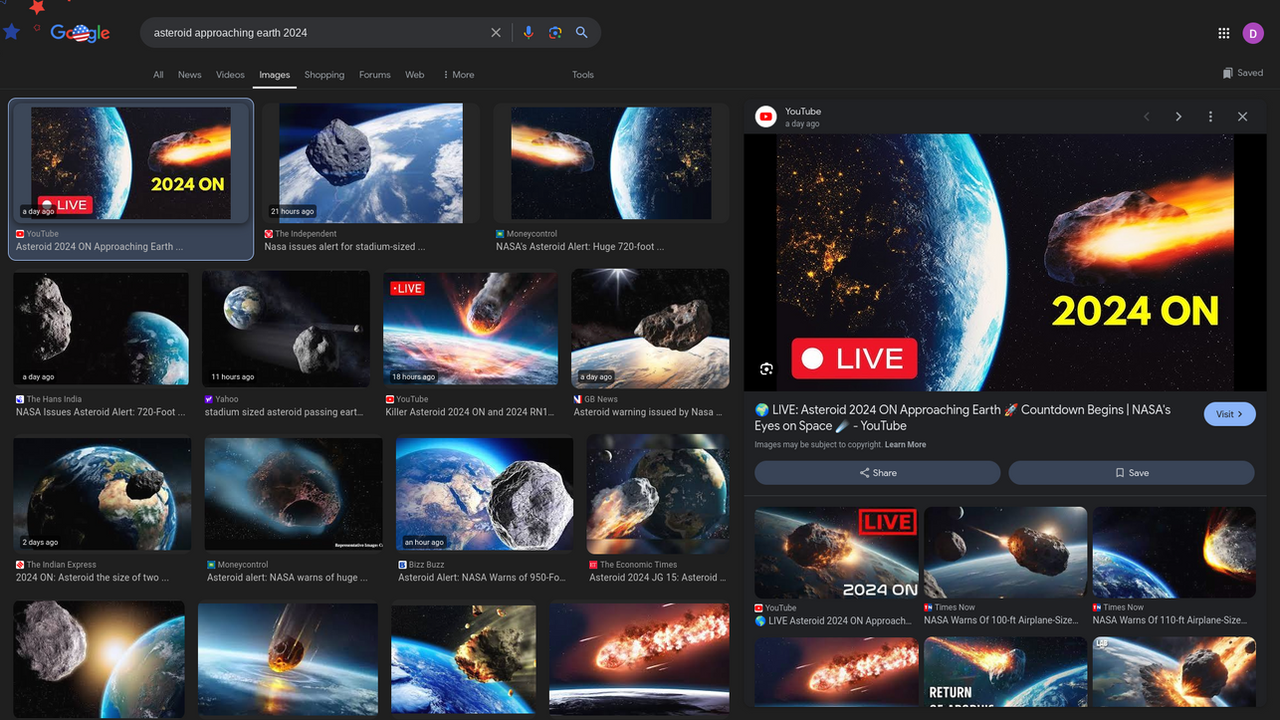Close the image preview panel
The width and height of the screenshot is (1280, 720).
pyautogui.click(x=1242, y=117)
